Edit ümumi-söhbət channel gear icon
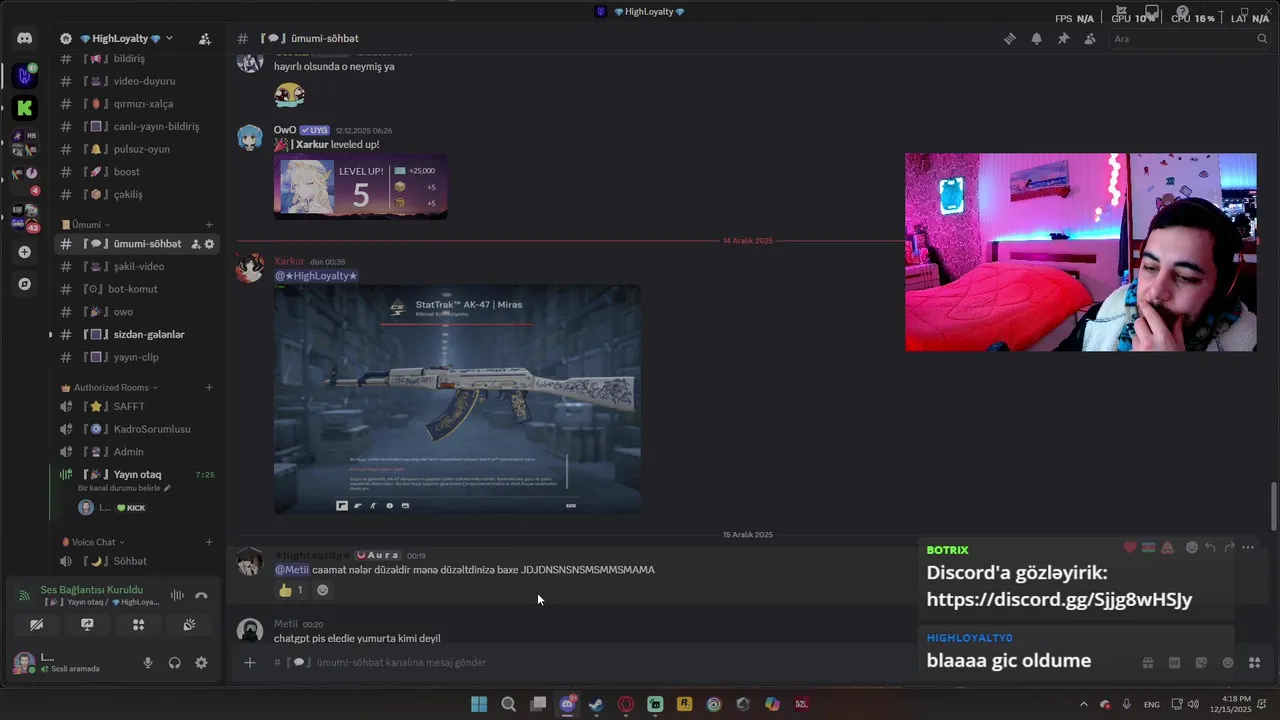This screenshot has height=720, width=1280. coord(210,244)
